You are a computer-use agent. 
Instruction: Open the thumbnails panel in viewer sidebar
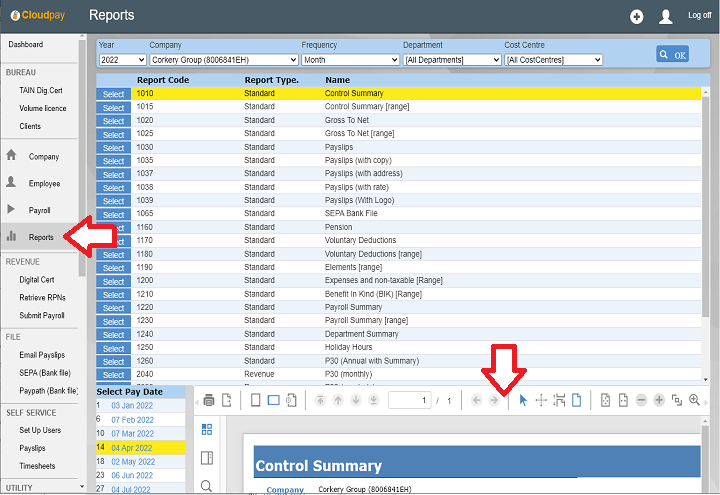click(207, 429)
